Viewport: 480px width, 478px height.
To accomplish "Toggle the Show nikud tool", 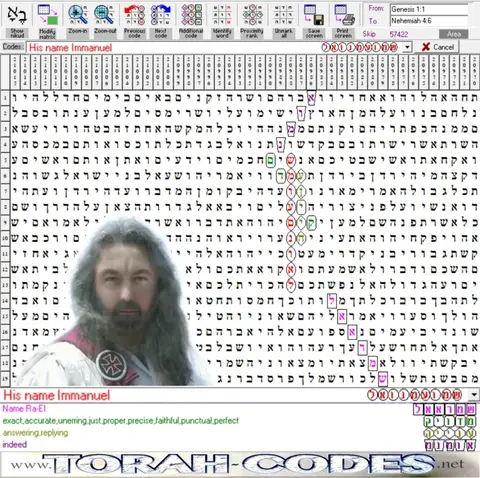I will tap(17, 20).
